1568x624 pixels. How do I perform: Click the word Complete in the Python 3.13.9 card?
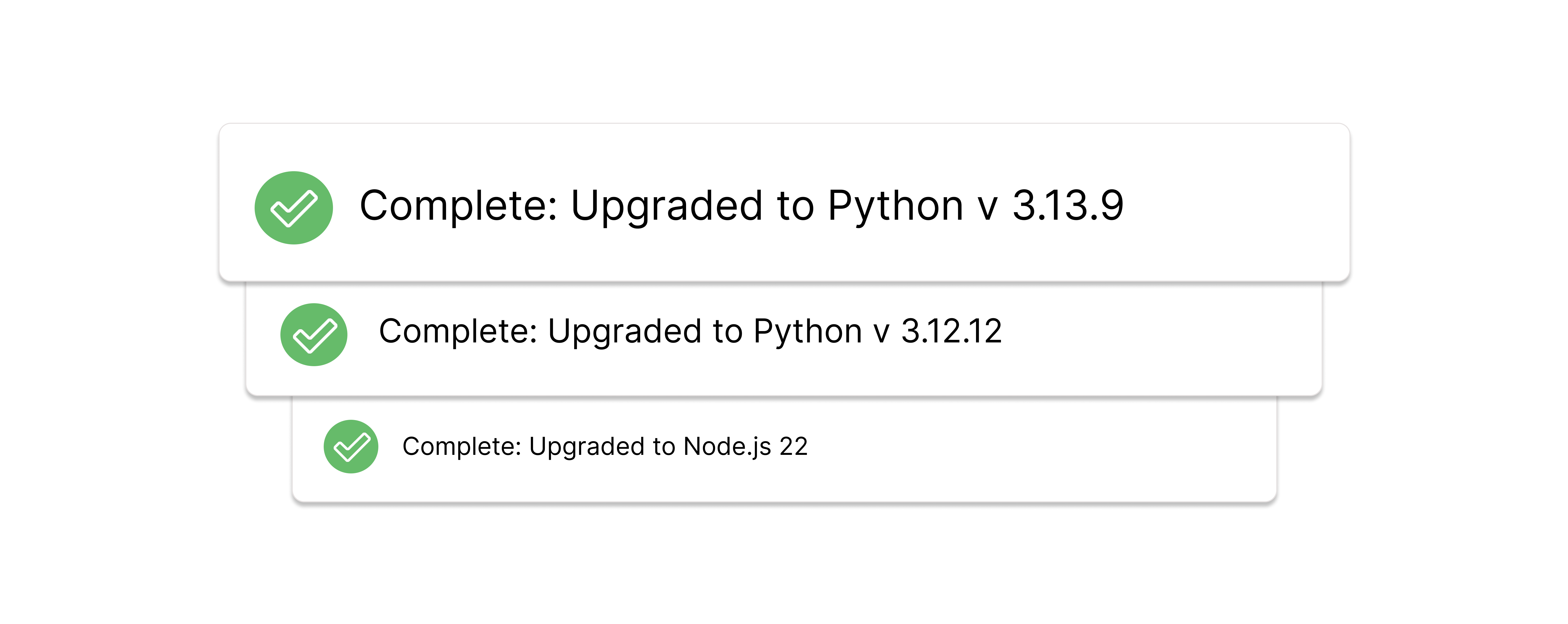click(458, 206)
